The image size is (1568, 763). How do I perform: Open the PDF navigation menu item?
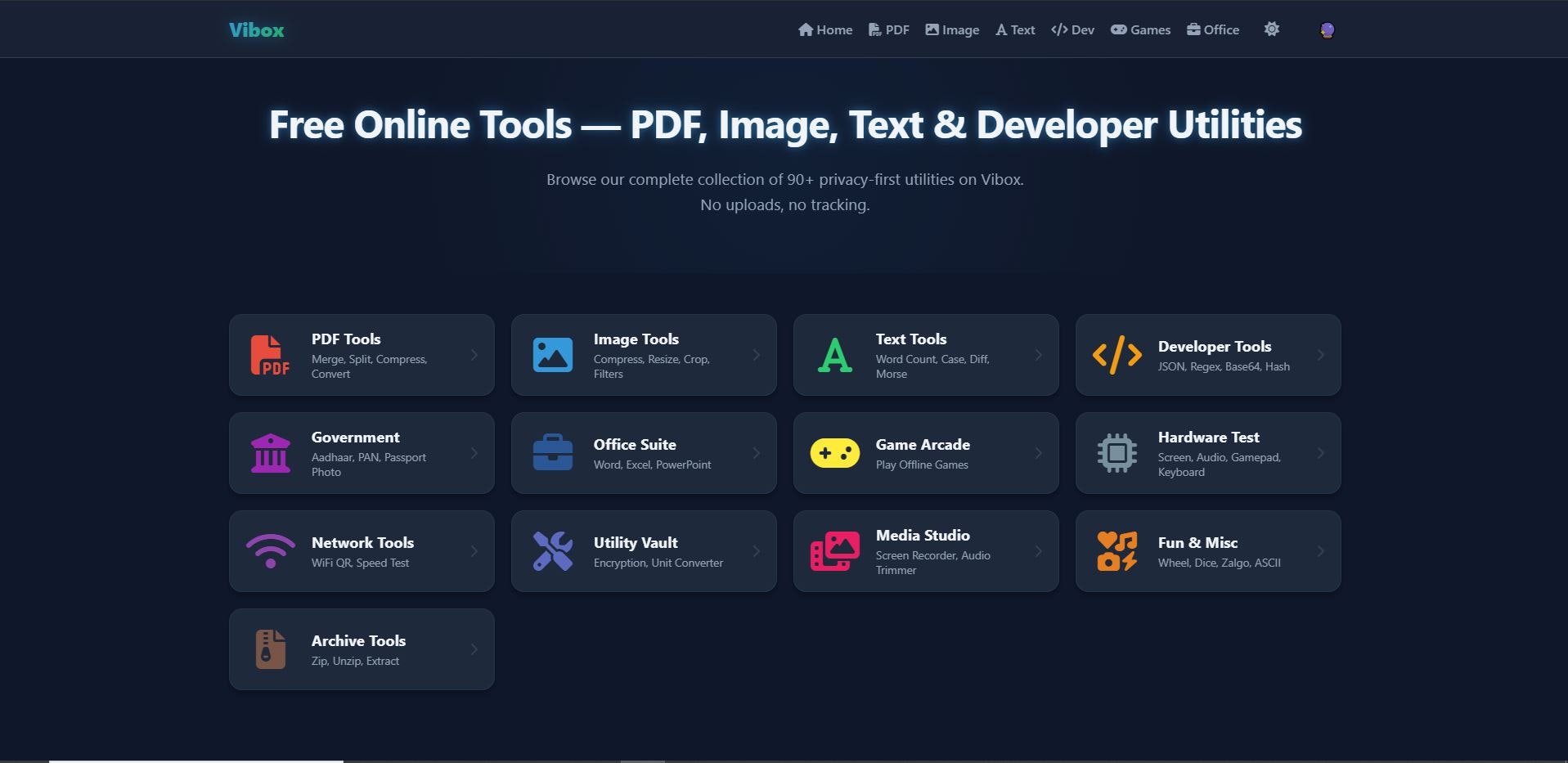pos(889,29)
